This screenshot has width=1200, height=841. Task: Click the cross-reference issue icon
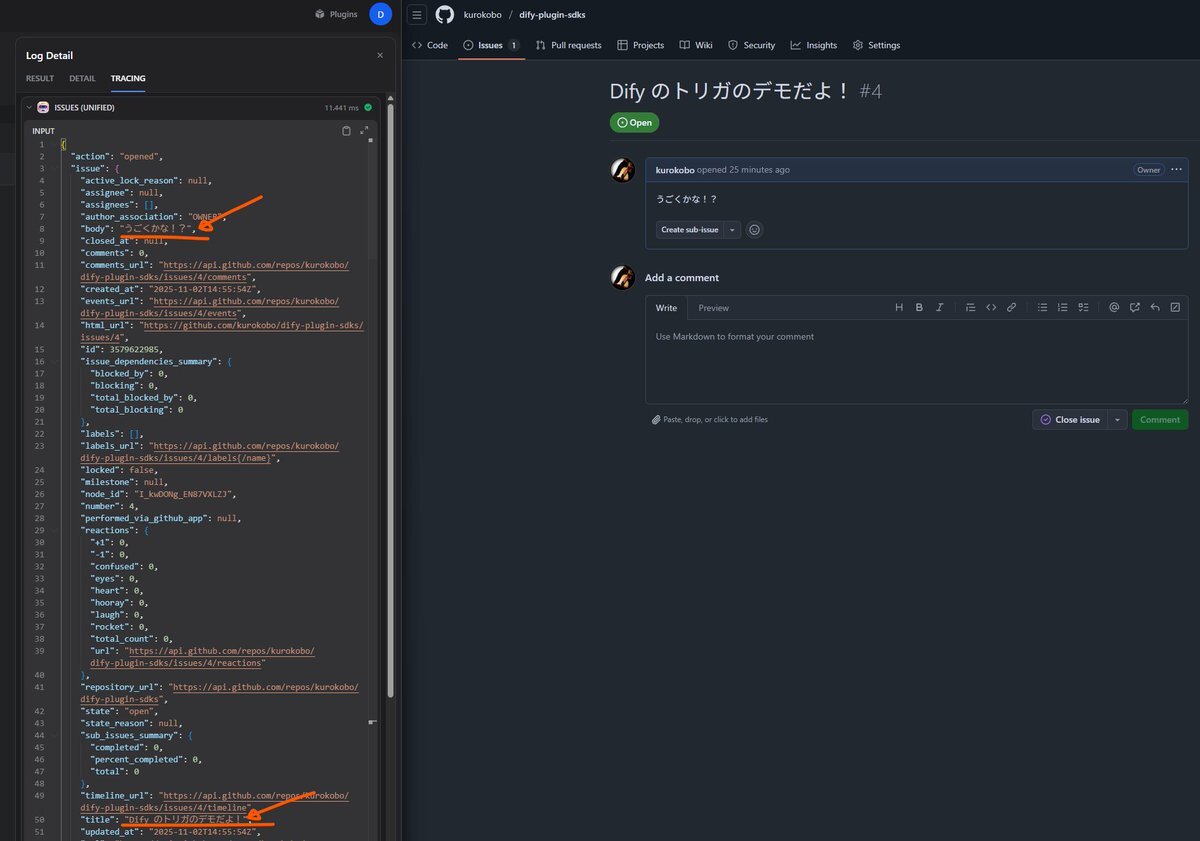(x=1135, y=307)
